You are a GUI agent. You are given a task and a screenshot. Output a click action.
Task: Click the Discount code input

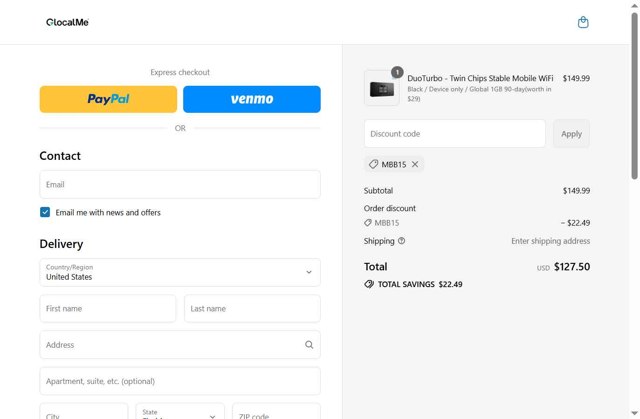coord(455,133)
